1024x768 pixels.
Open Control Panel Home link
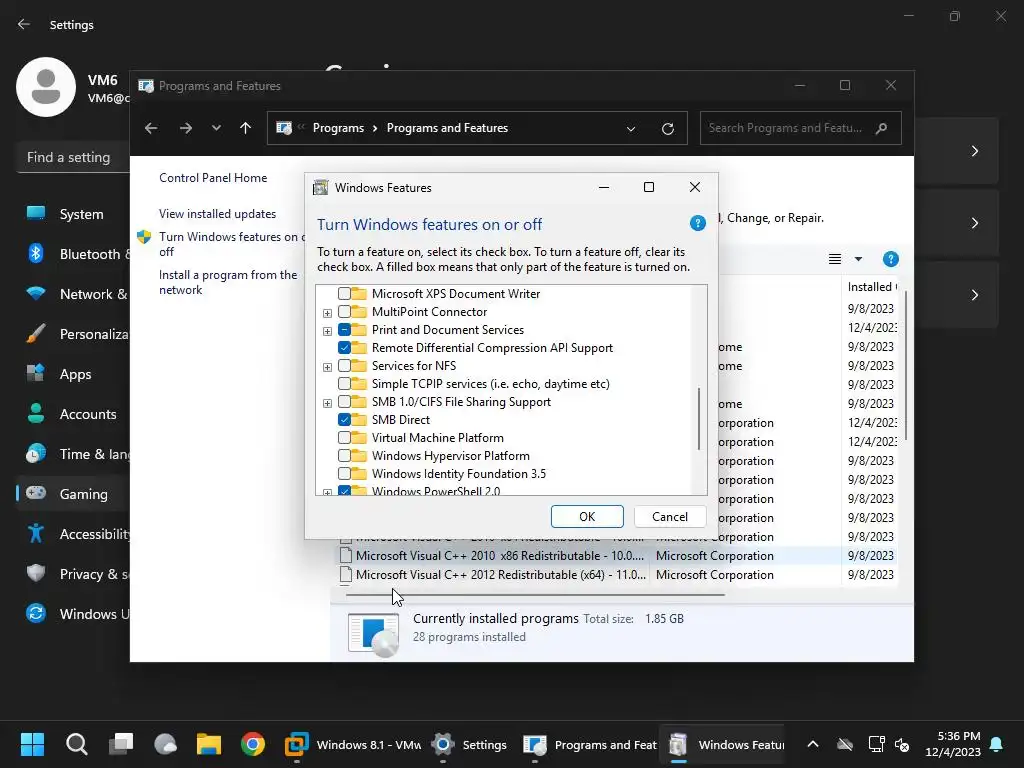coord(213,178)
